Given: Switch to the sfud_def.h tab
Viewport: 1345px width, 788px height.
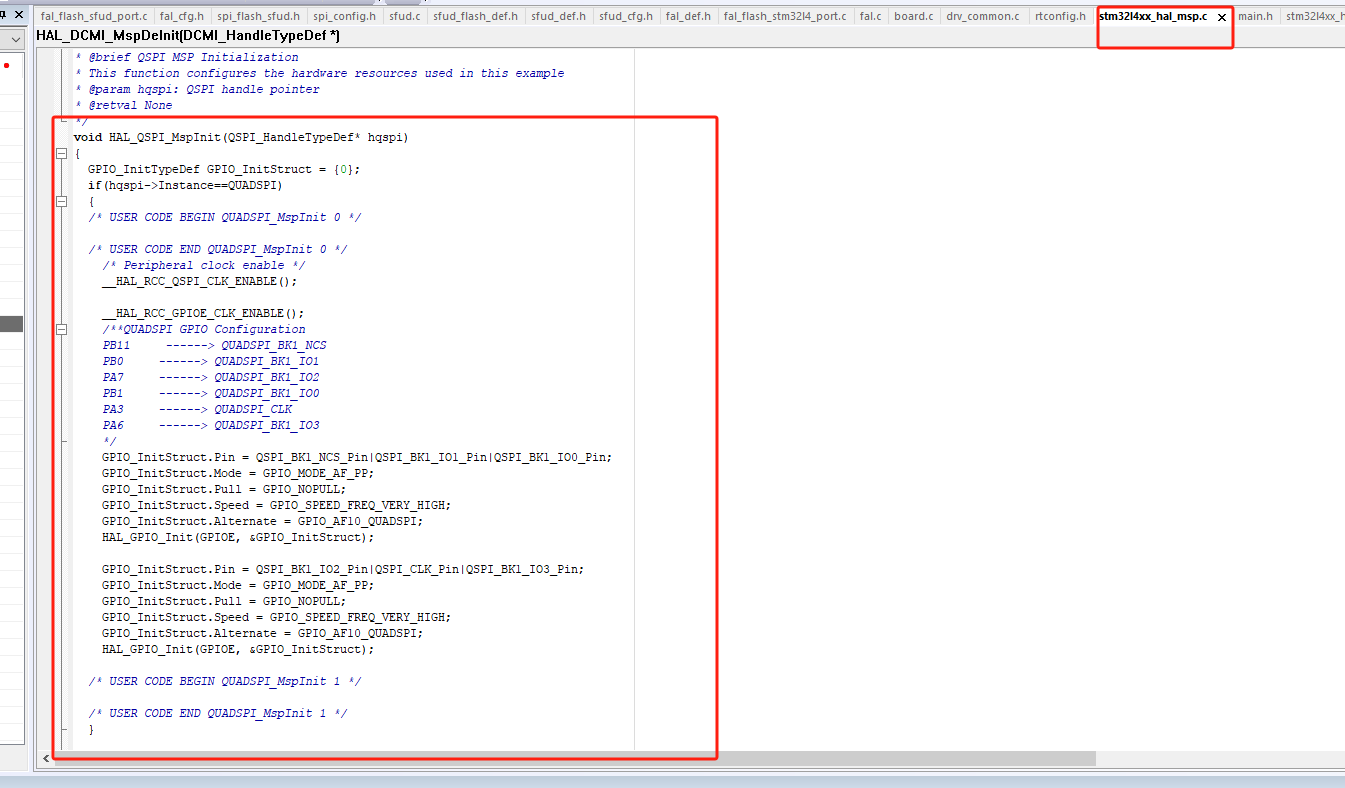Looking at the screenshot, I should pyautogui.click(x=559, y=16).
